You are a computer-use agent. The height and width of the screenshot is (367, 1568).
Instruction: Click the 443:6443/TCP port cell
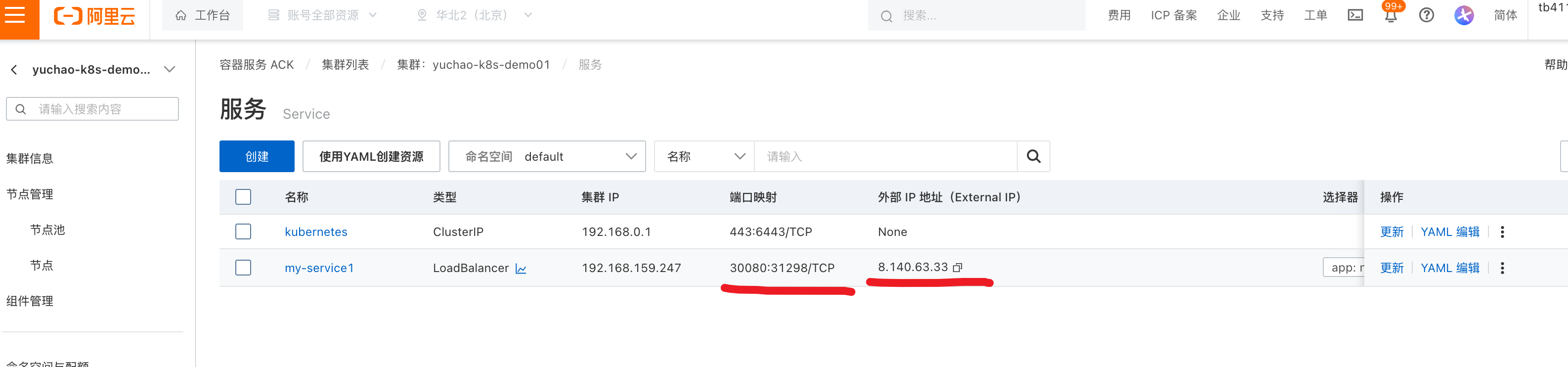coord(771,232)
